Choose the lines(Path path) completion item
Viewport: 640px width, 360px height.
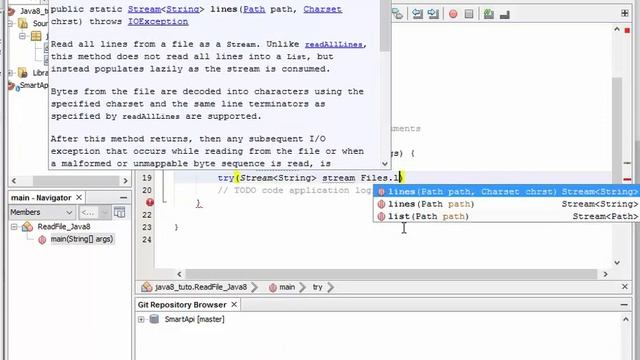point(507,204)
